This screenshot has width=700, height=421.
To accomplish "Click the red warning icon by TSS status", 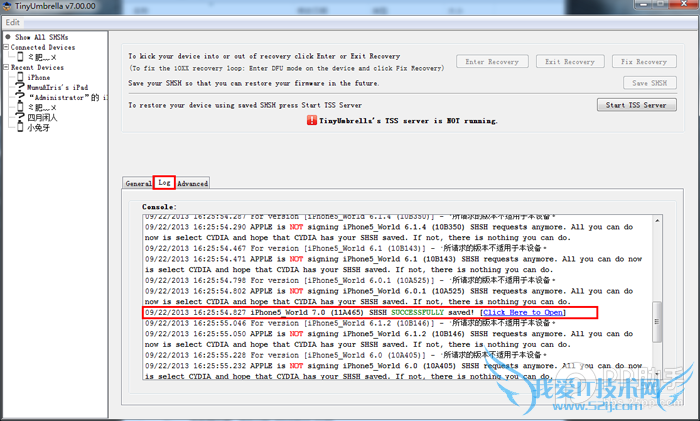I will (311, 120).
